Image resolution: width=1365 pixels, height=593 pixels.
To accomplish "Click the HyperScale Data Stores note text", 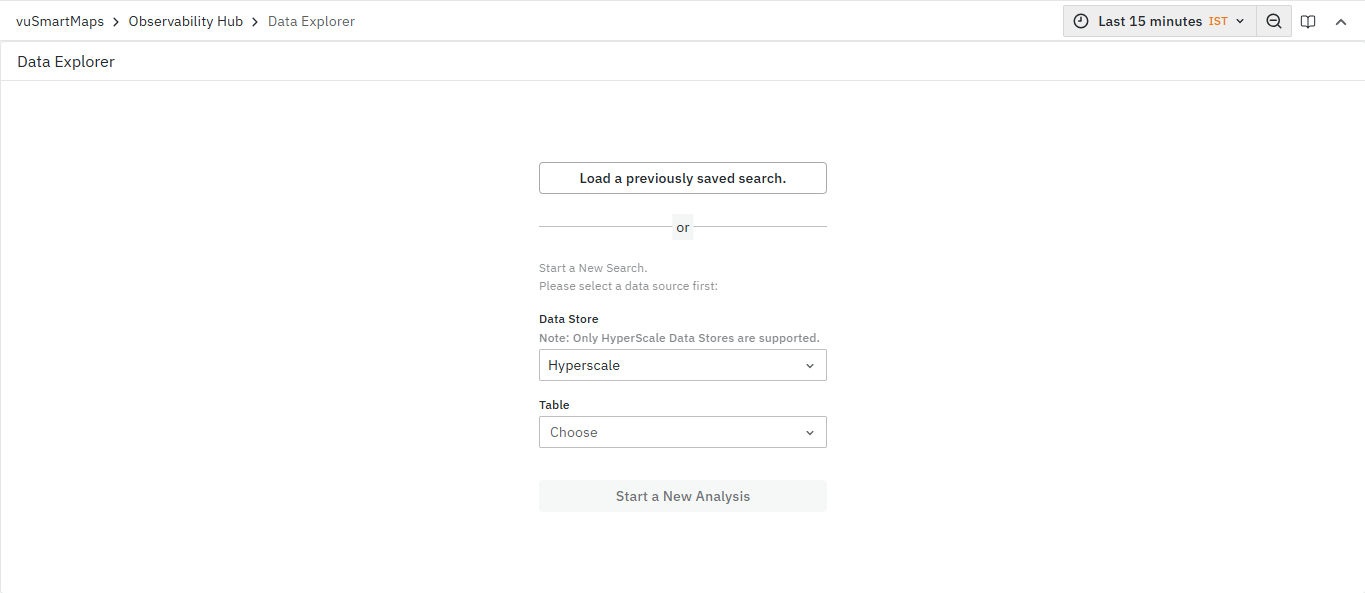I will (x=679, y=338).
